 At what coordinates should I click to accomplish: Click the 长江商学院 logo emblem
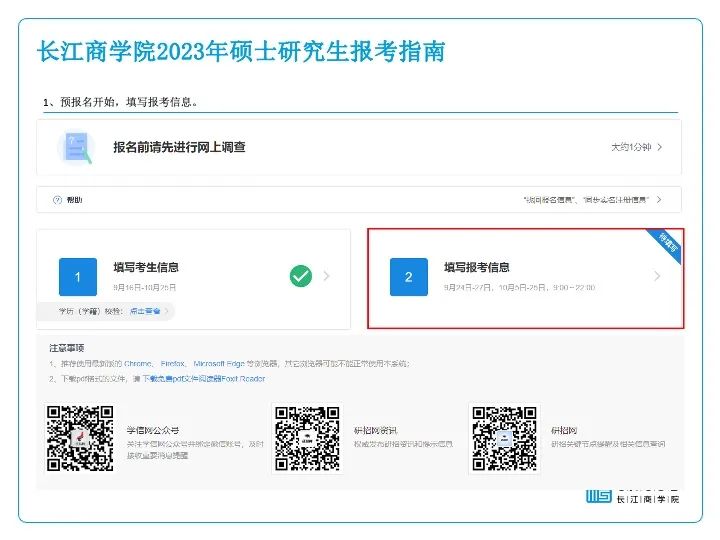pyautogui.click(x=599, y=496)
